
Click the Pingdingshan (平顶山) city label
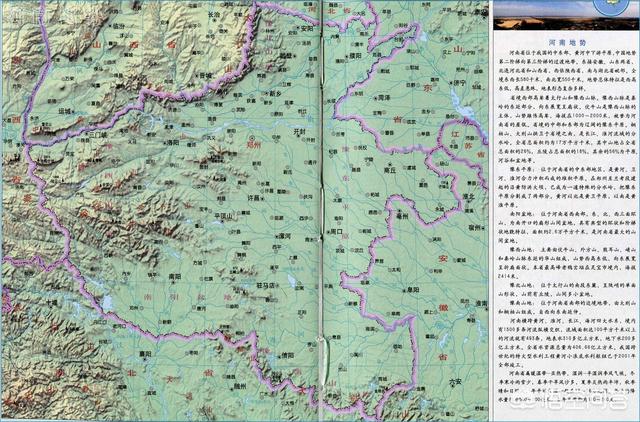(x=223, y=217)
